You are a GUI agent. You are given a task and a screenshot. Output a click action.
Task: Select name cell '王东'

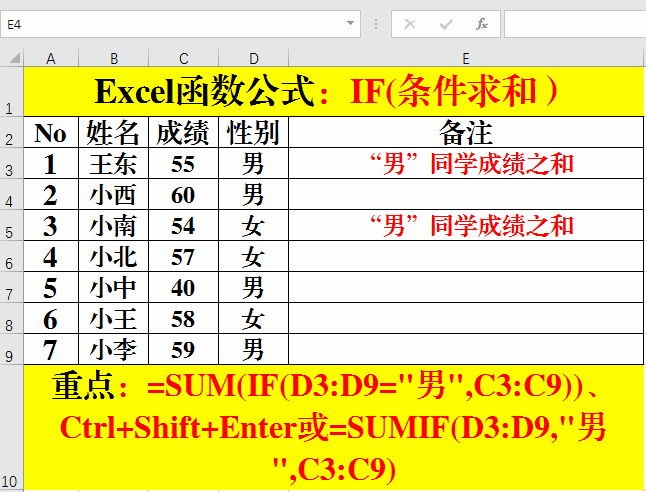coord(114,163)
